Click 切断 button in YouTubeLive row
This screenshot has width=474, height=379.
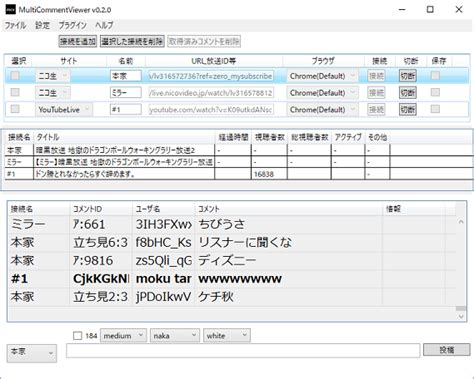point(408,109)
